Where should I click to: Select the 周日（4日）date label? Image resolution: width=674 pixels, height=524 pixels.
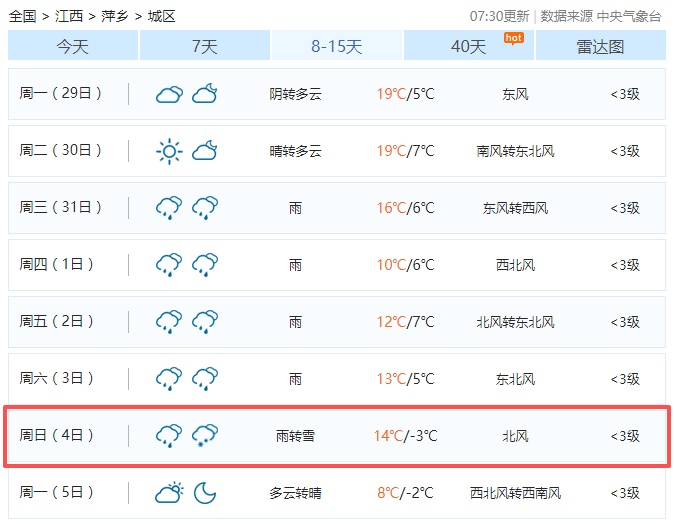pyautogui.click(x=56, y=435)
